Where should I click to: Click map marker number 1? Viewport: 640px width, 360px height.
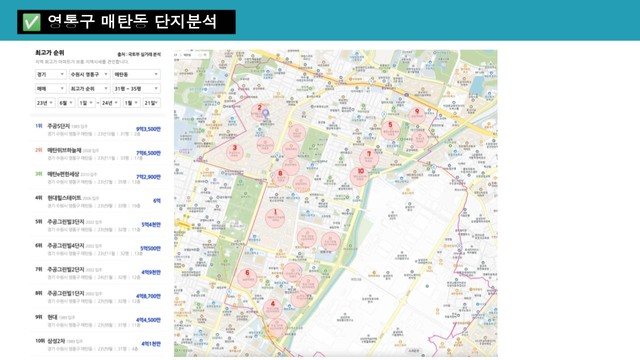click(x=275, y=218)
